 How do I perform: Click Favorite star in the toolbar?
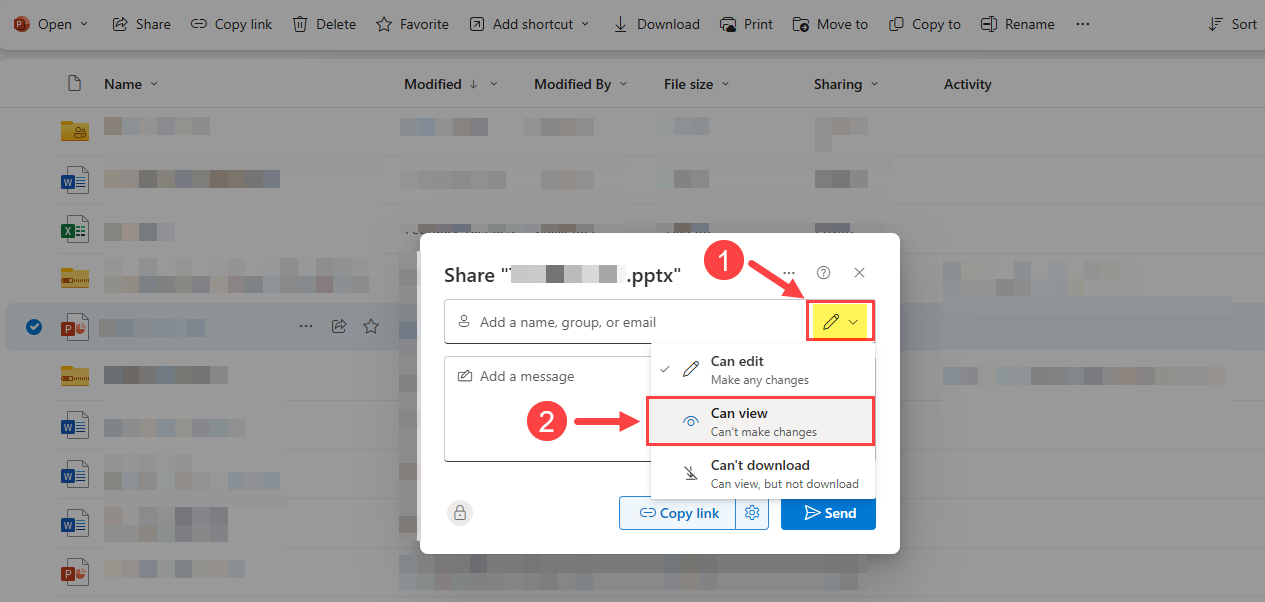412,24
